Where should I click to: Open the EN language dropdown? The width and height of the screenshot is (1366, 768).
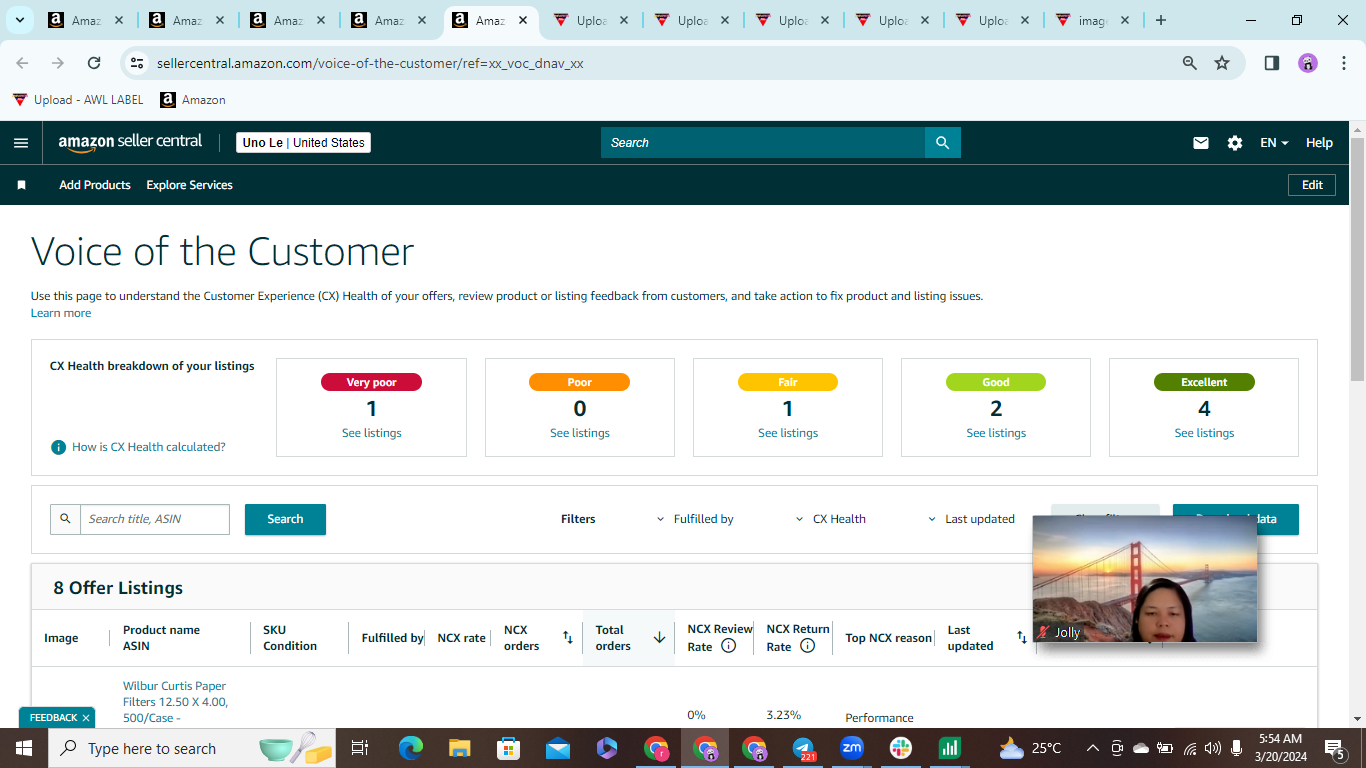pos(1274,143)
